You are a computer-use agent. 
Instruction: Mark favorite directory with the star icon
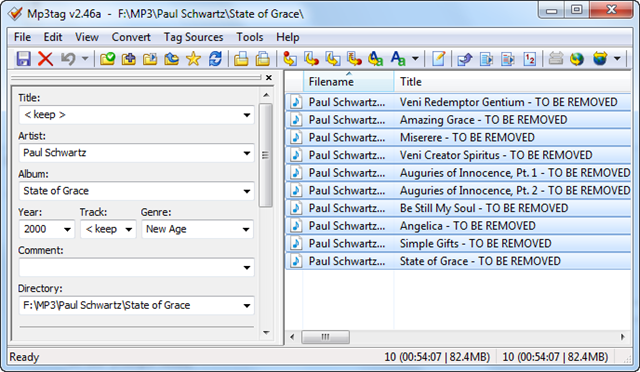click(193, 59)
